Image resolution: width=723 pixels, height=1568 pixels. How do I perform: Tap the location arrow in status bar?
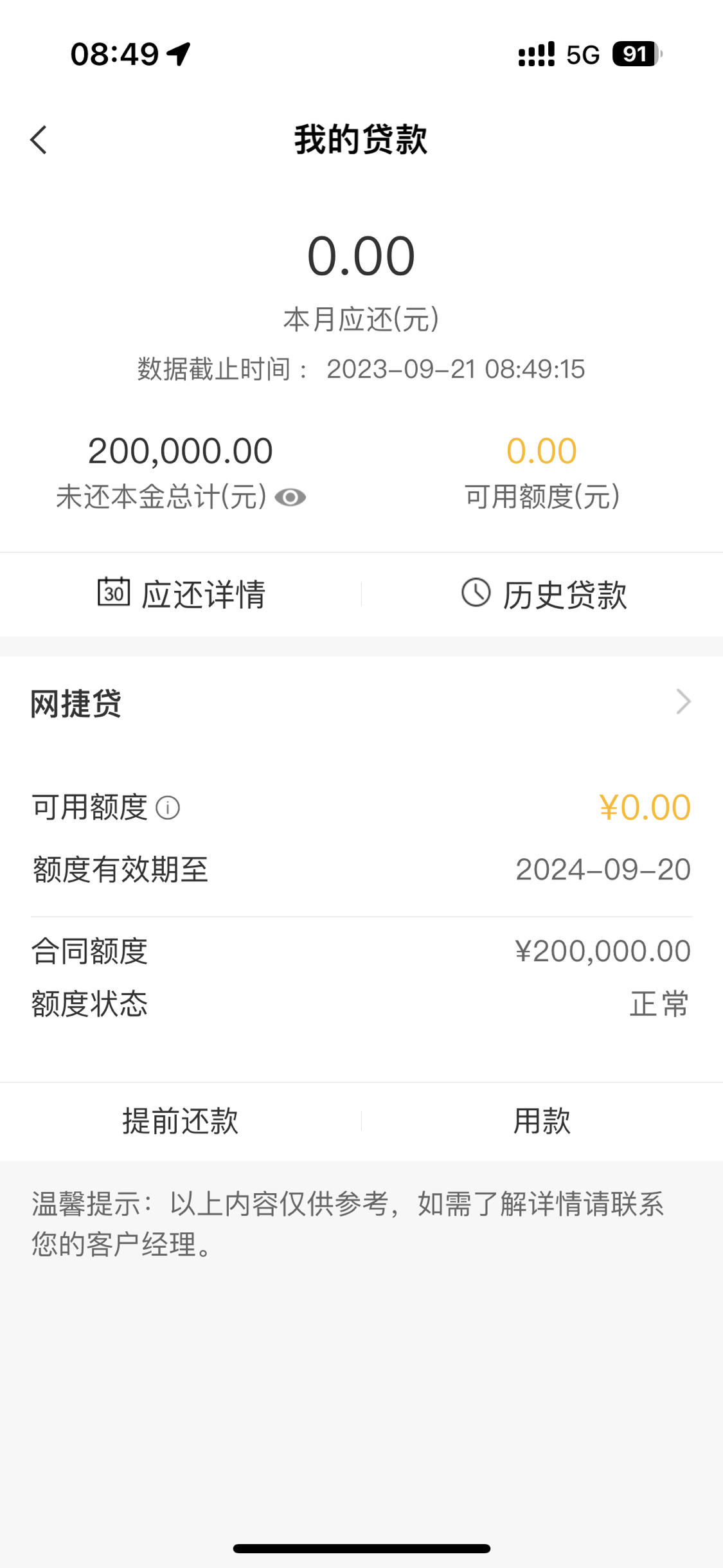coord(179,54)
